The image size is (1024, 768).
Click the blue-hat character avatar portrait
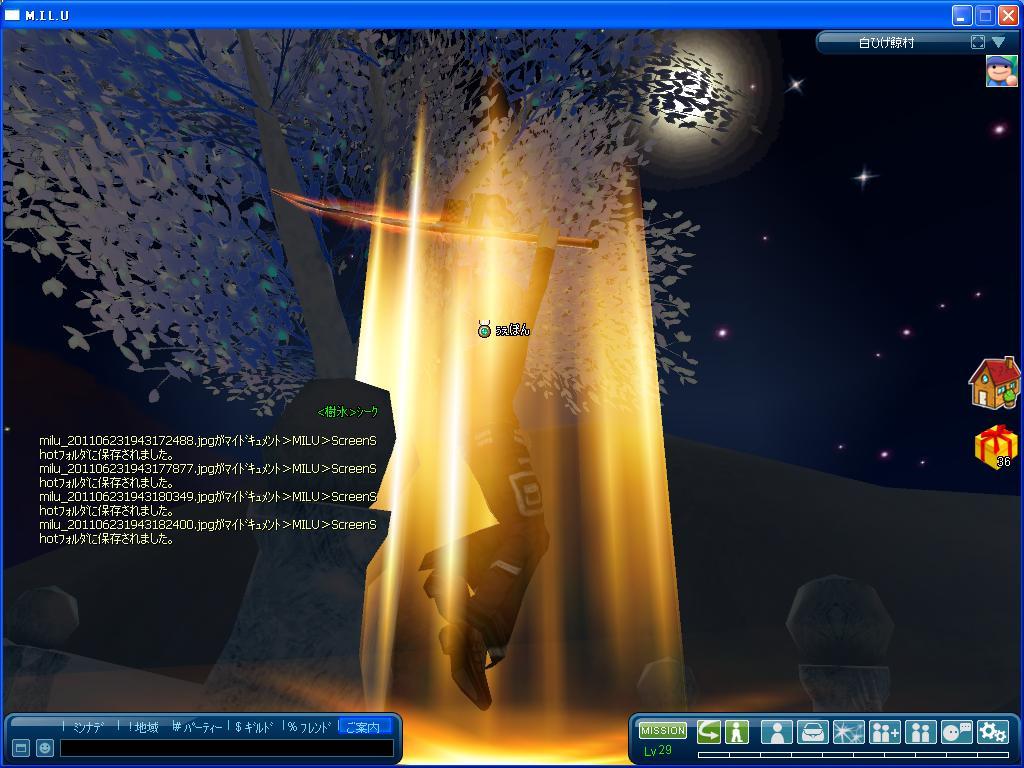pyautogui.click(x=1001, y=71)
